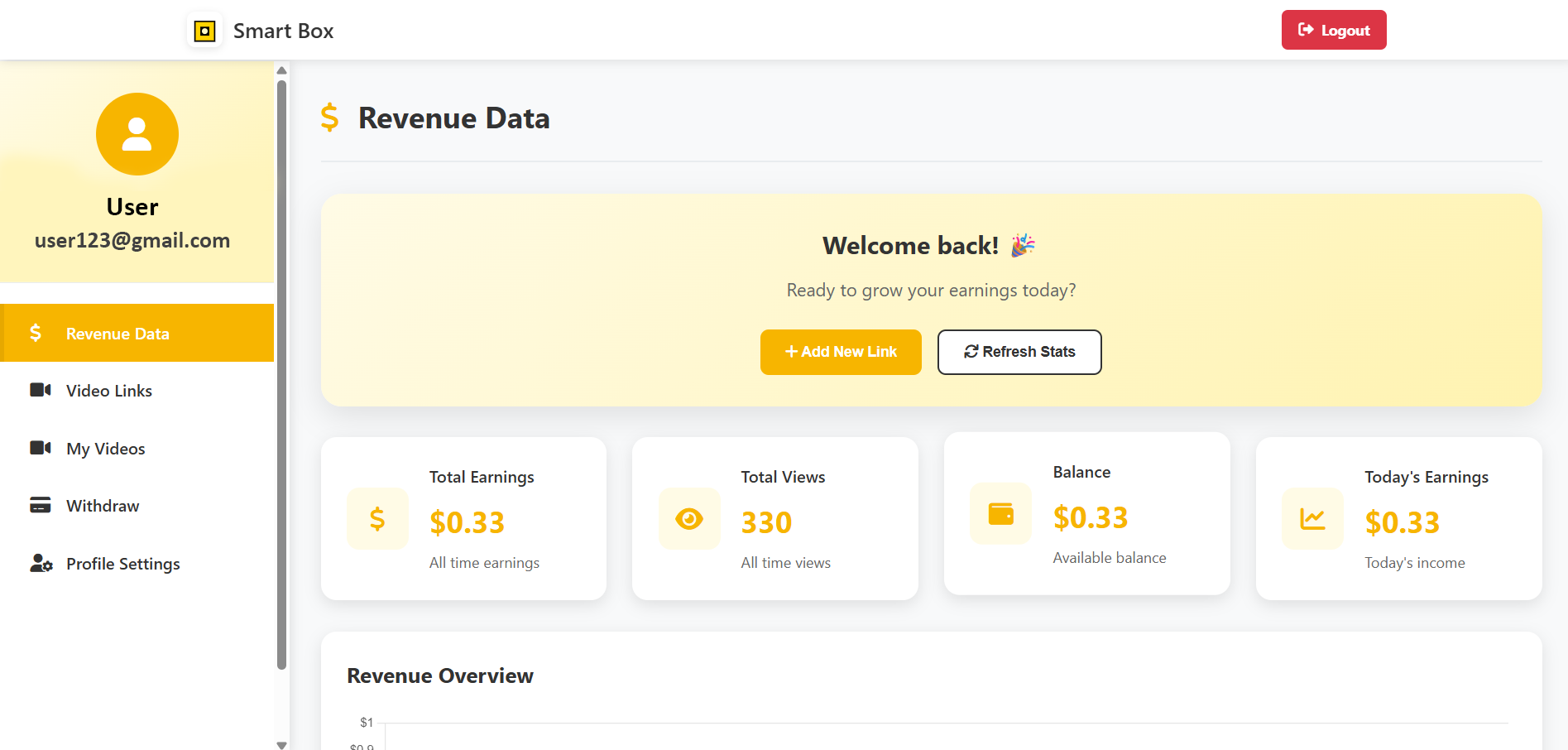Click the user profile avatar icon

pyautogui.click(x=137, y=134)
